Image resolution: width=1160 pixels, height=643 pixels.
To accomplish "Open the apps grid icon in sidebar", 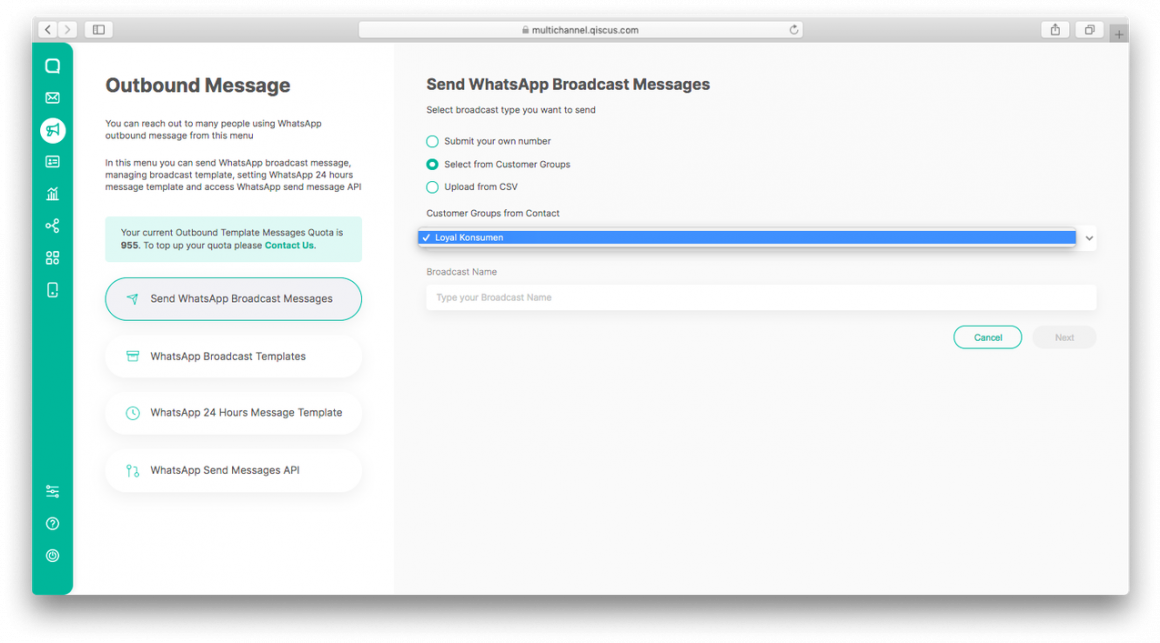I will (x=52, y=257).
